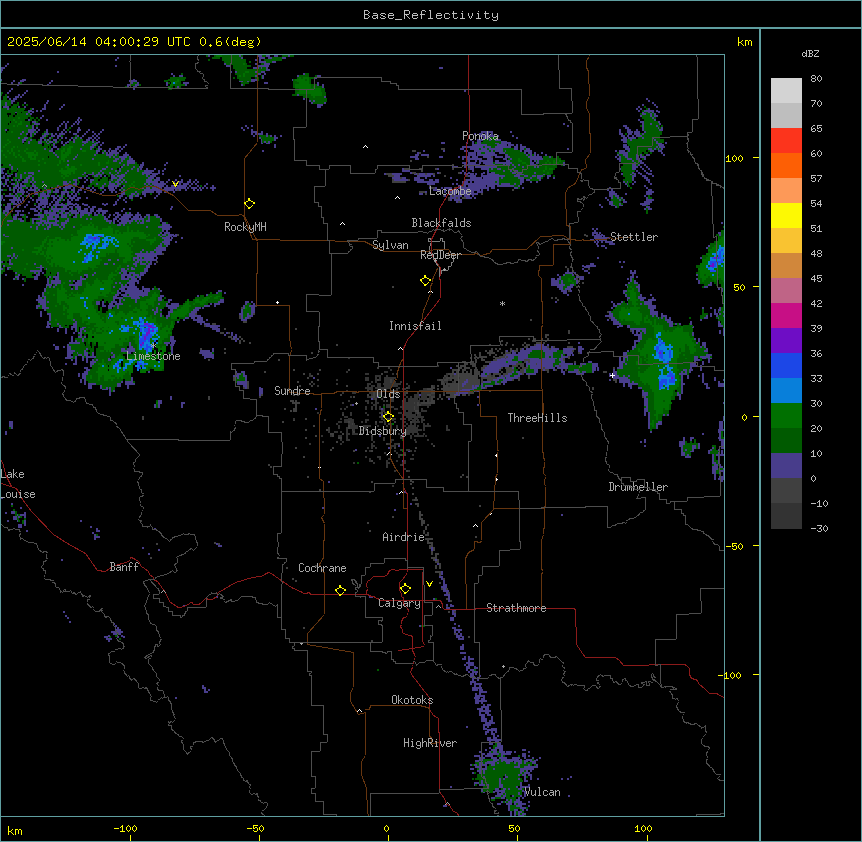Click the yellow diamond marker above RockyMH
This screenshot has height=842, width=862.
(x=249, y=203)
